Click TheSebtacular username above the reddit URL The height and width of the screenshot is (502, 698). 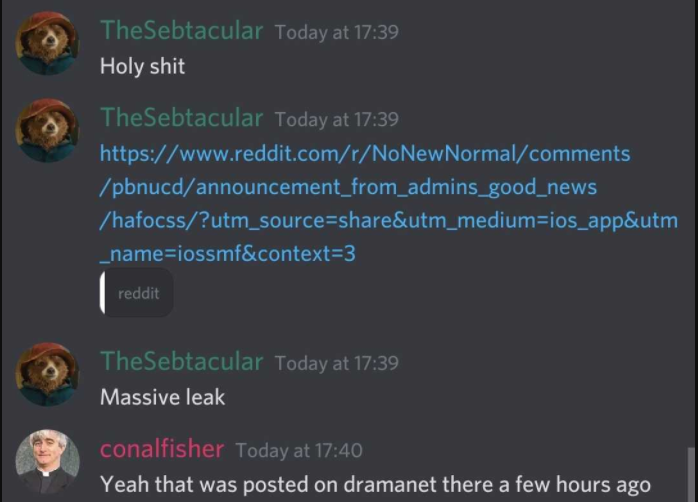(182, 118)
